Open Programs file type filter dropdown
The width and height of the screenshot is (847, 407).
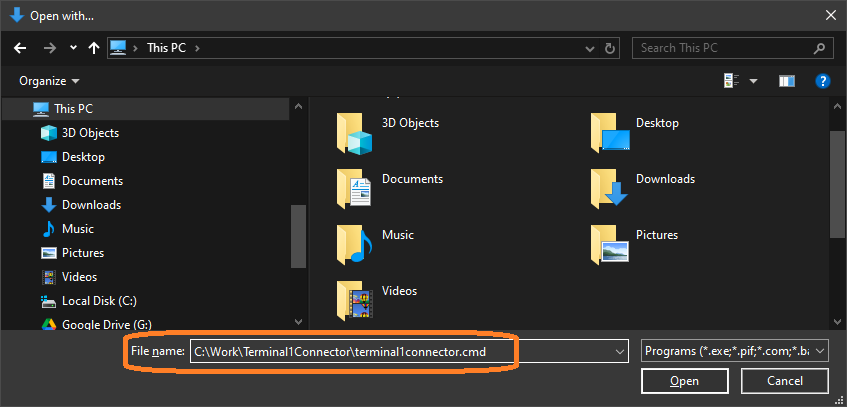(x=734, y=351)
